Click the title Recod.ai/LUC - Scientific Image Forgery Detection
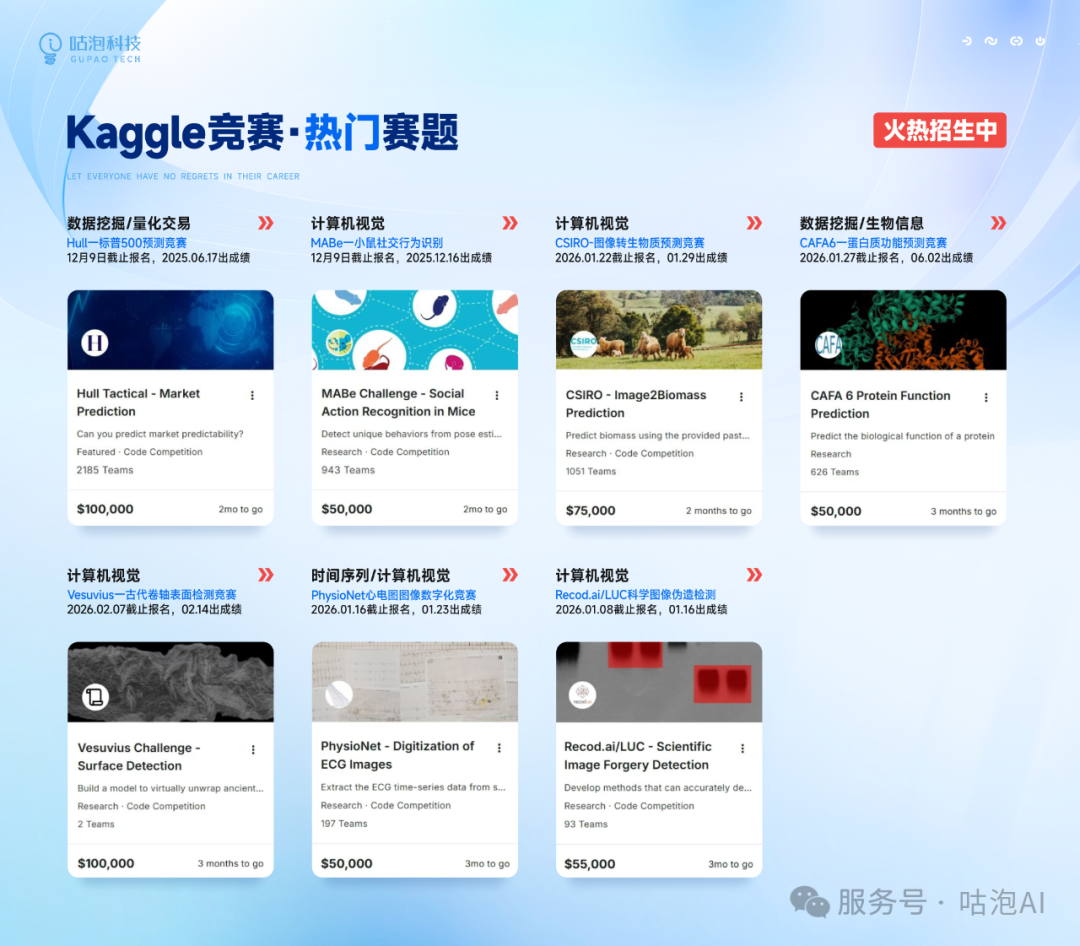 (638, 756)
